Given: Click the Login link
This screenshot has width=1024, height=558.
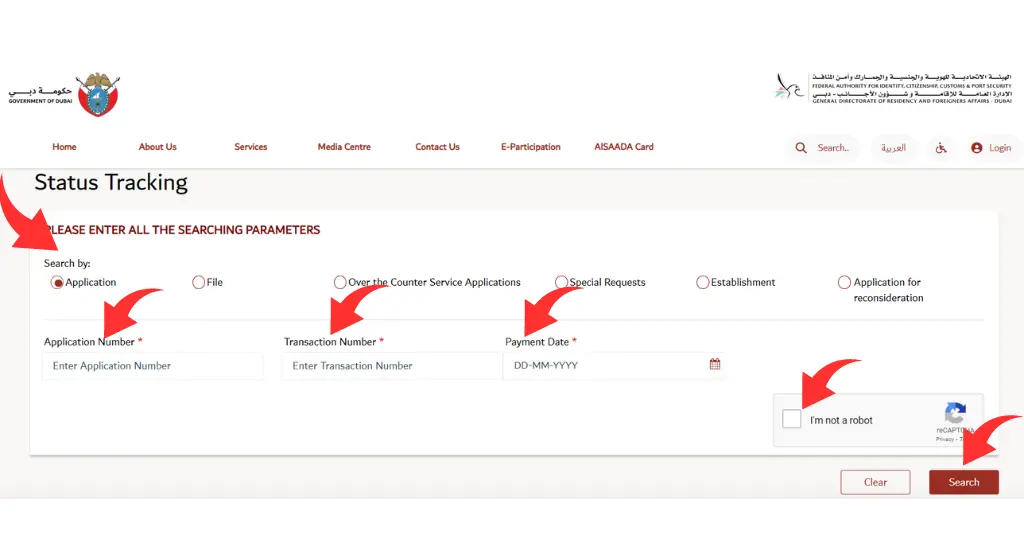Looking at the screenshot, I should 1000,148.
